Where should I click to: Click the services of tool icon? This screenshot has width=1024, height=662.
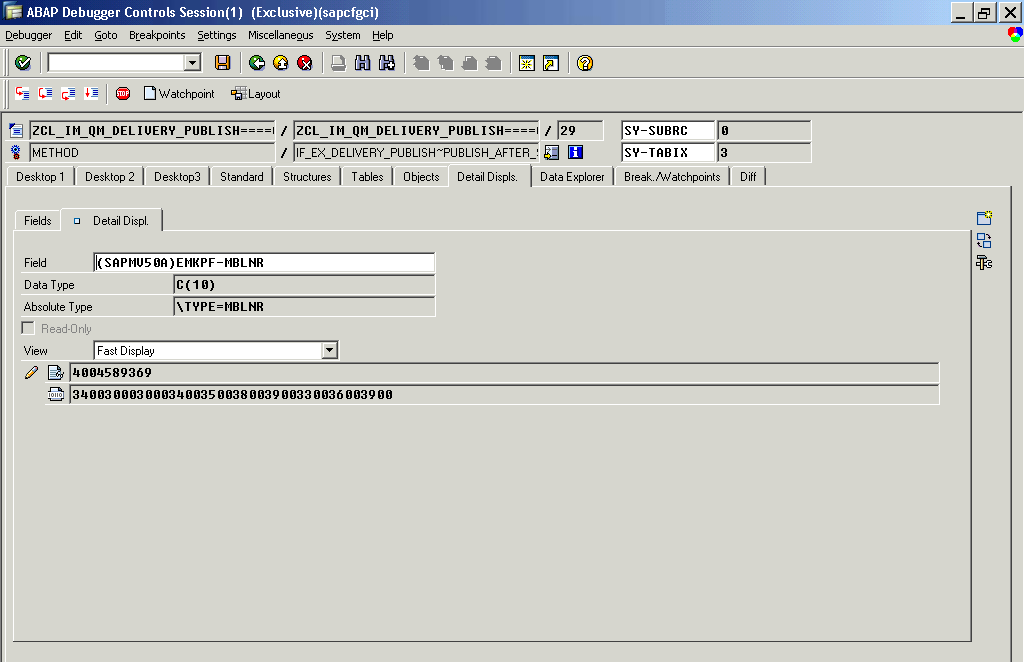[x=985, y=262]
